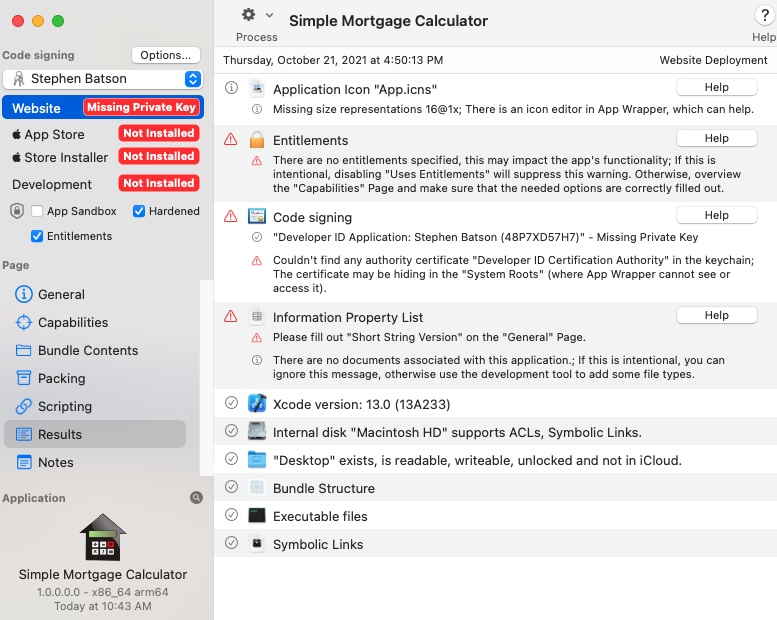Image resolution: width=777 pixels, height=620 pixels.
Task: Click Help button for Application Icon row
Action: click(x=717, y=87)
